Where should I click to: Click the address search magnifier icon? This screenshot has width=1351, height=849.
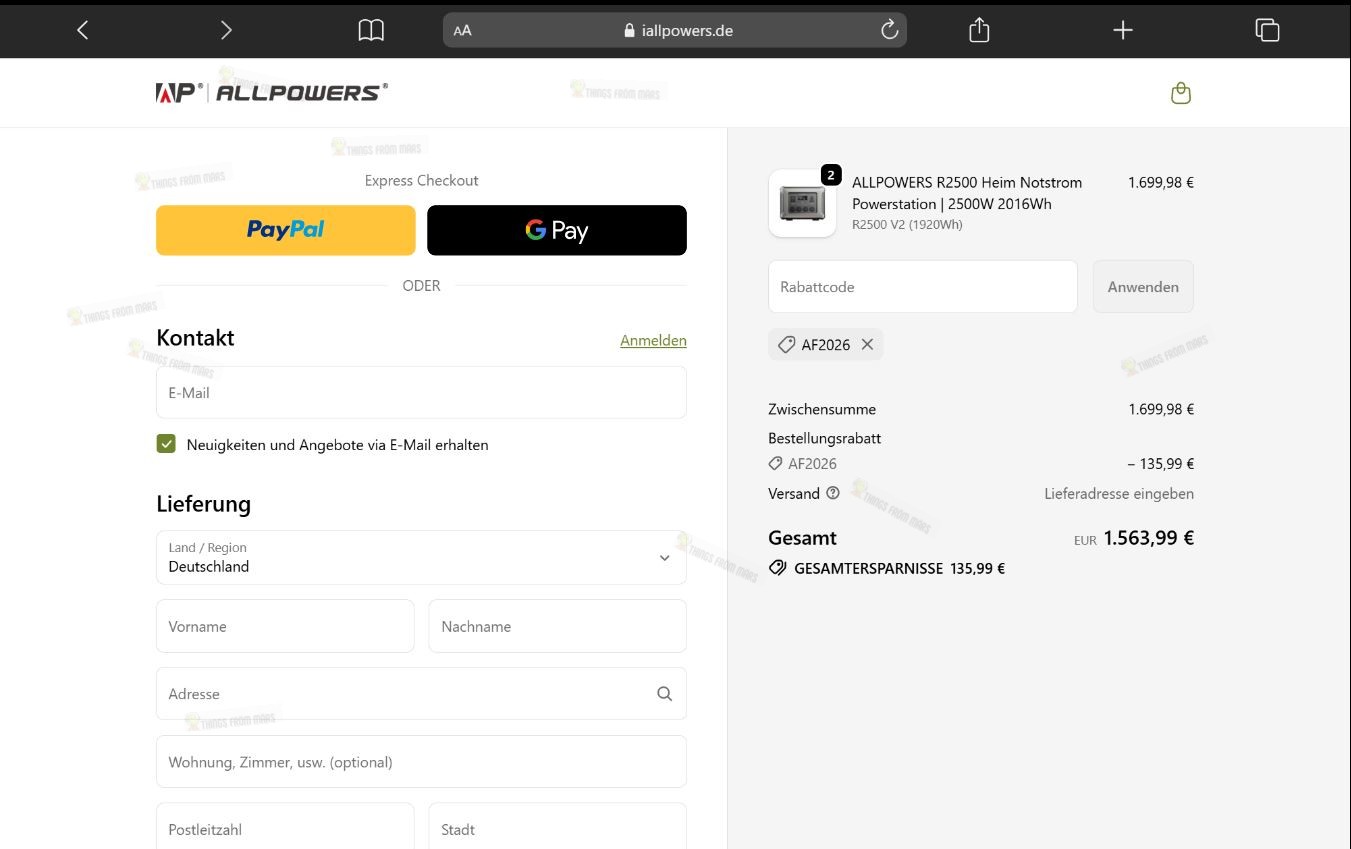664,694
